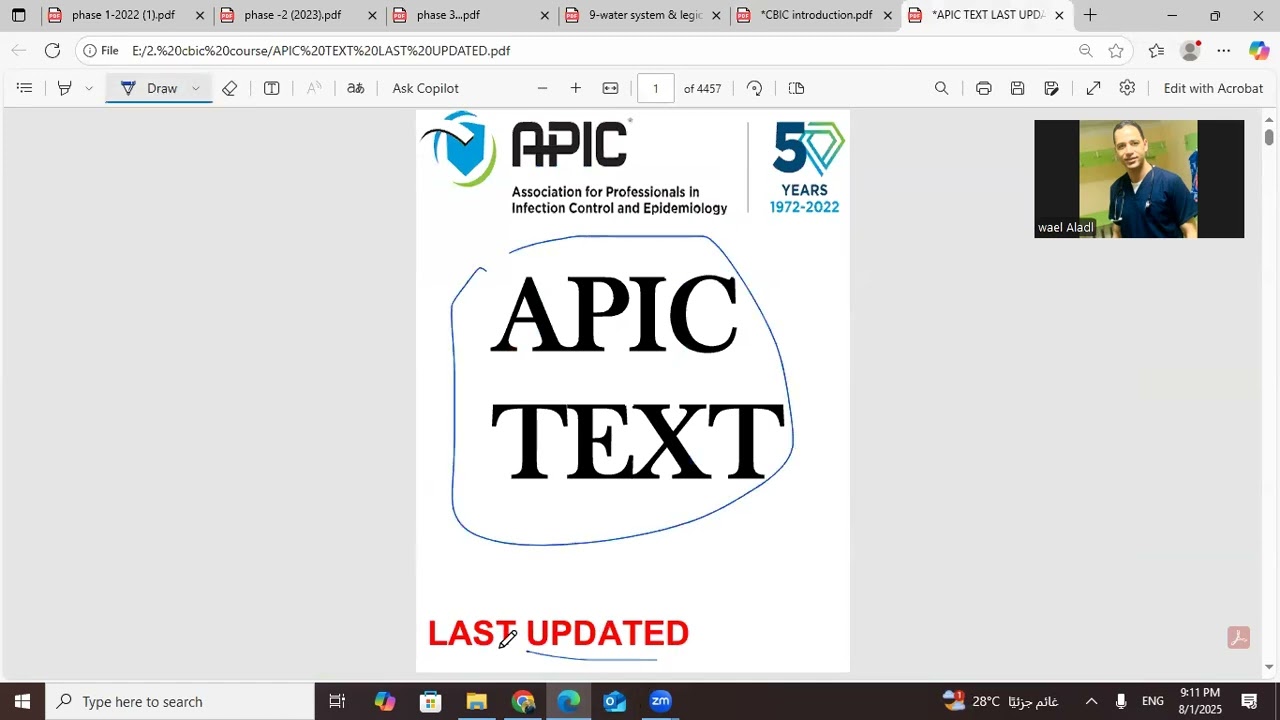Image resolution: width=1280 pixels, height=720 pixels.
Task: Click the weather widget showing 28°C
Action: point(1000,701)
